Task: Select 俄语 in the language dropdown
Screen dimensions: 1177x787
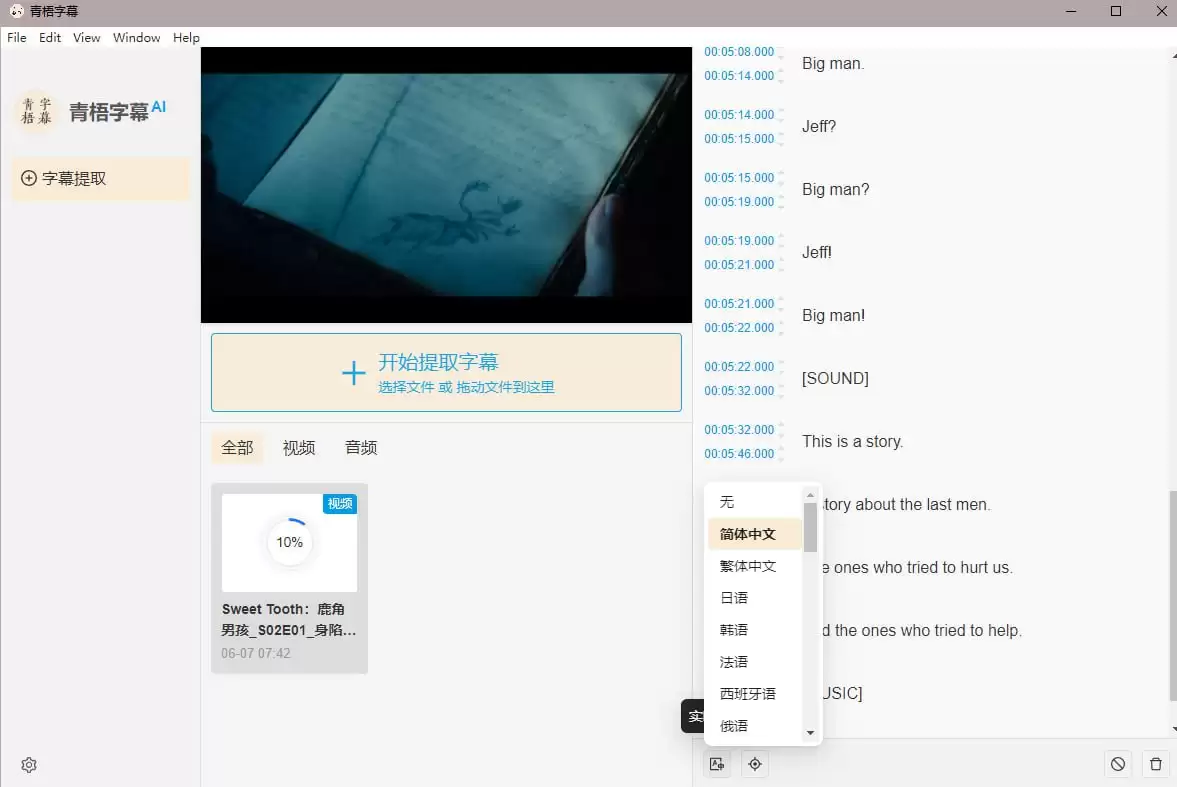Action: pos(732,725)
